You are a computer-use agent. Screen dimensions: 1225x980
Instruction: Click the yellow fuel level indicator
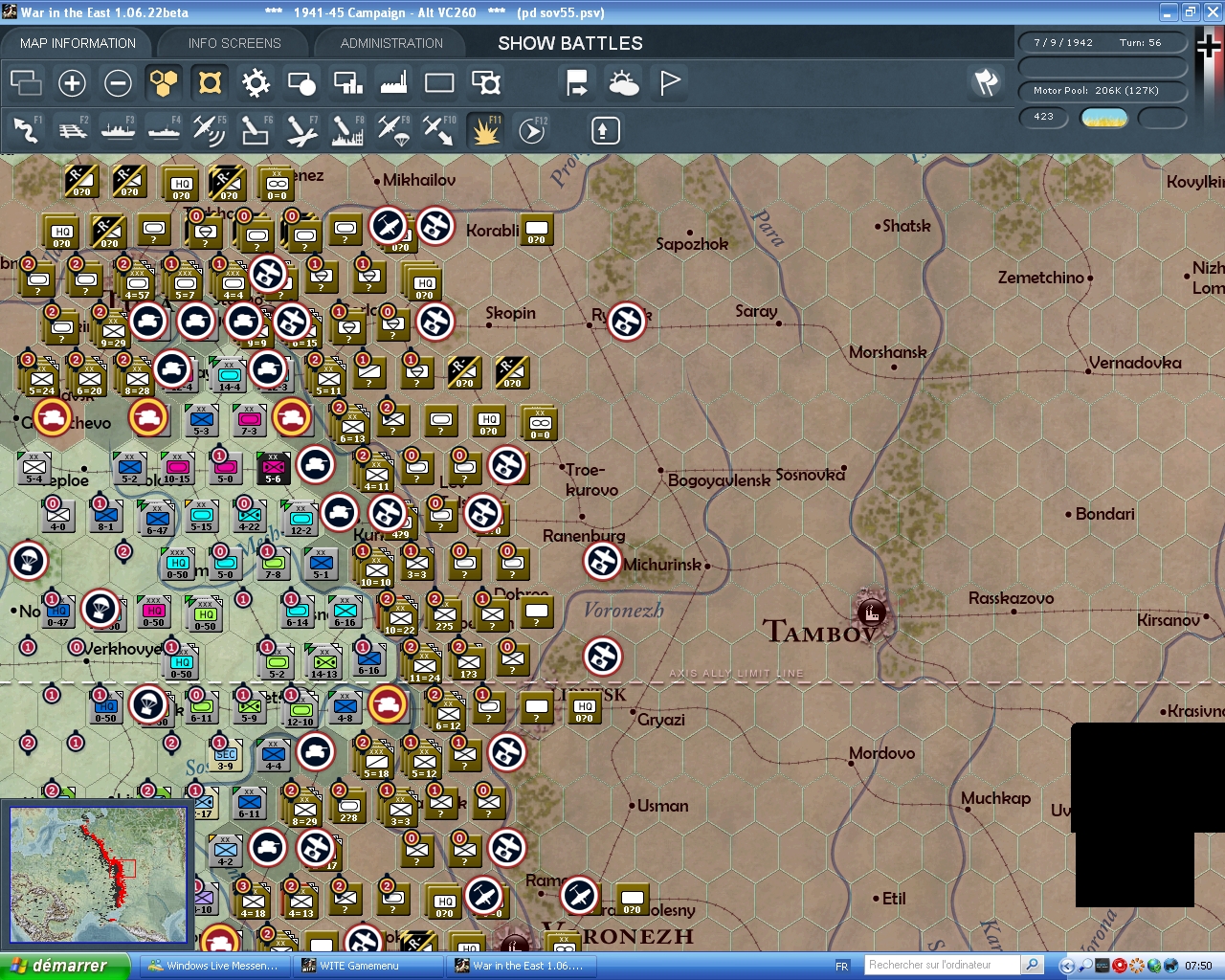(x=1104, y=117)
